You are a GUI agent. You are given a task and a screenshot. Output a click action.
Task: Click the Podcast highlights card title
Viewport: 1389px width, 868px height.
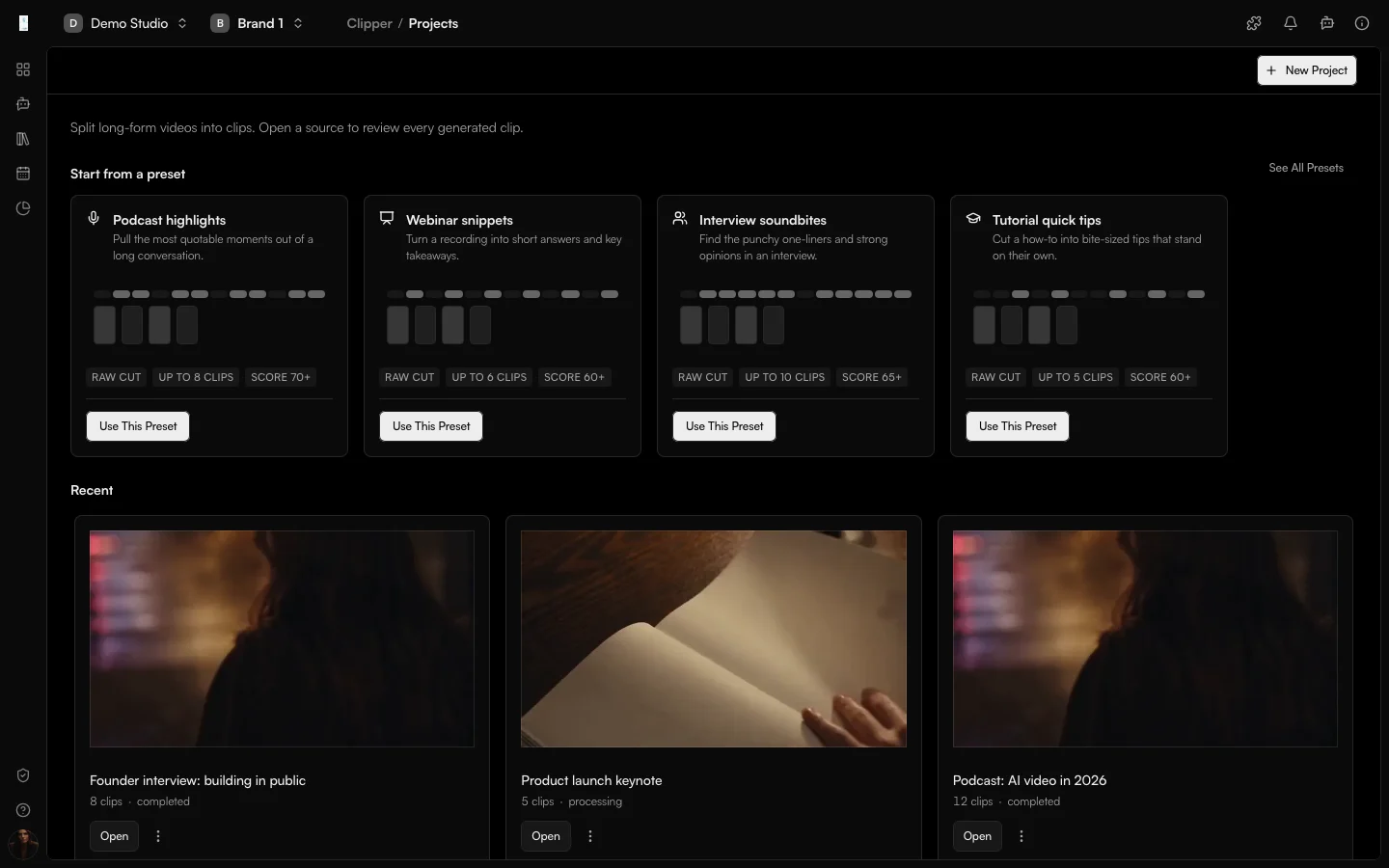coord(169,220)
